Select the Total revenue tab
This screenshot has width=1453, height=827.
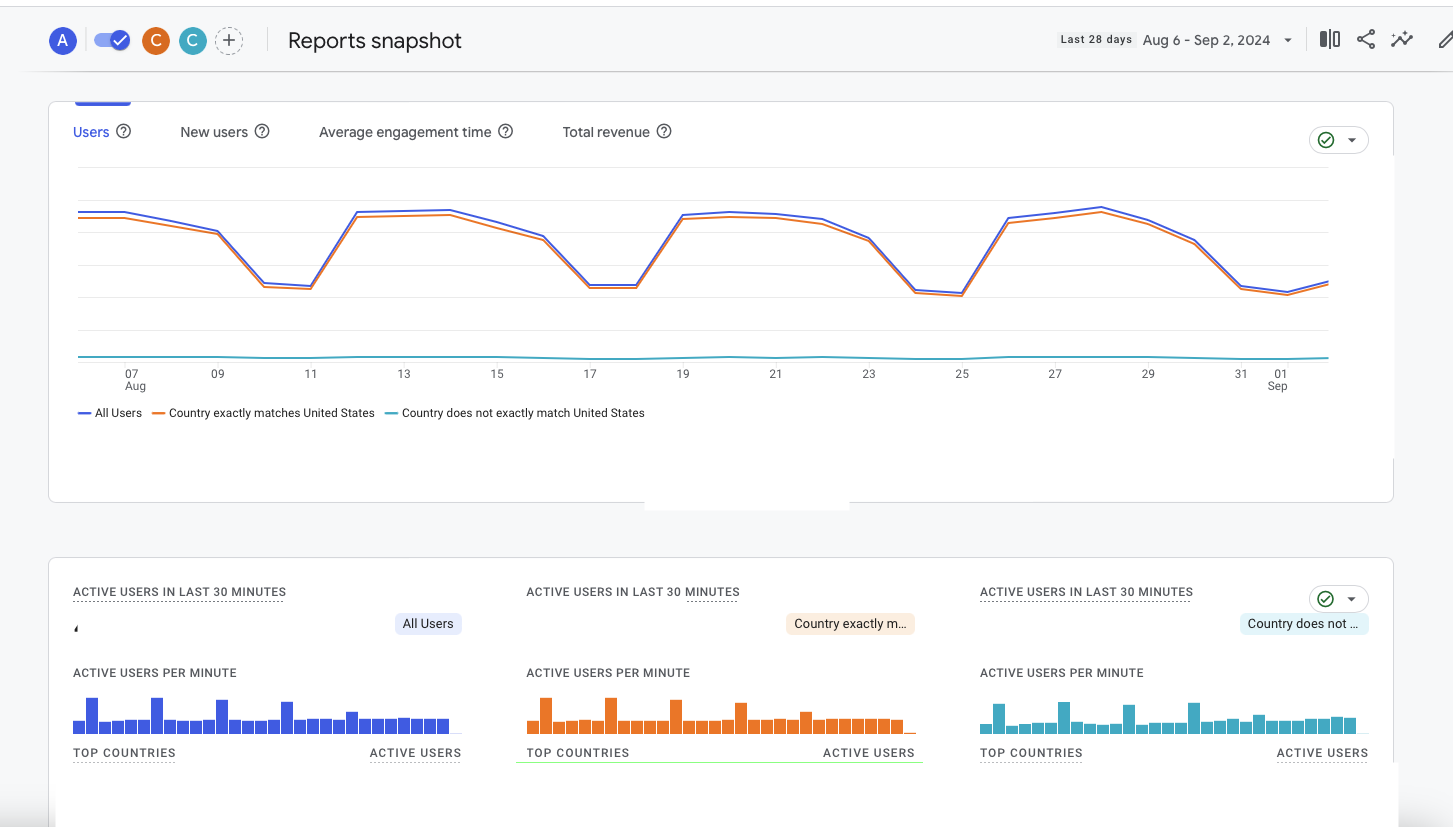(606, 132)
